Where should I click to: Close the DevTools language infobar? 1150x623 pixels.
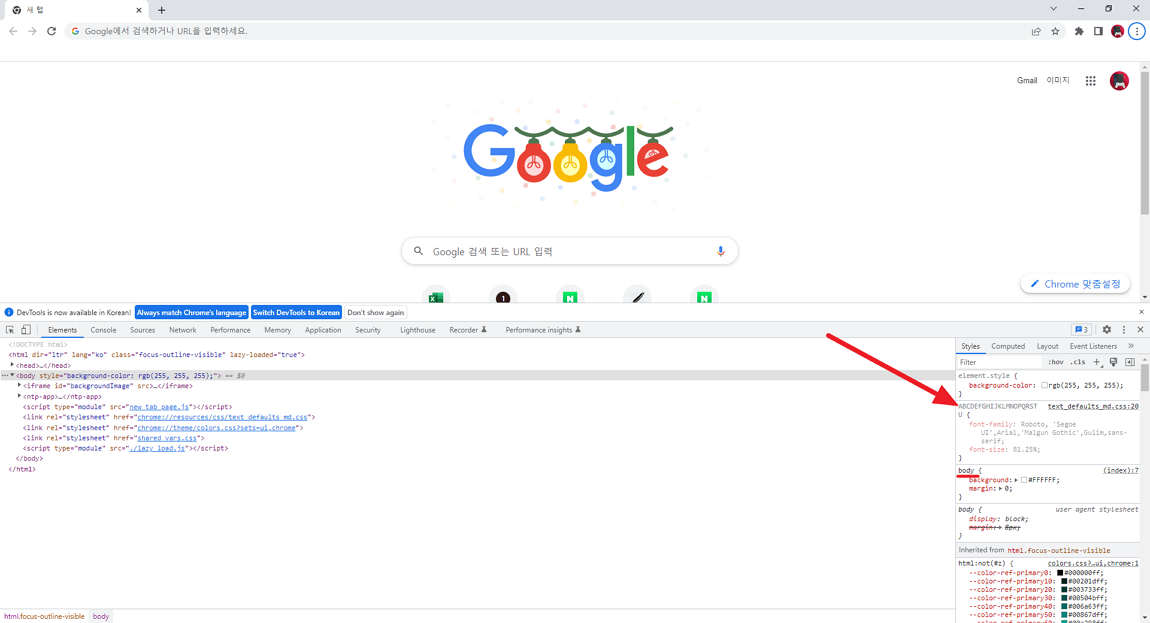pos(1141,312)
